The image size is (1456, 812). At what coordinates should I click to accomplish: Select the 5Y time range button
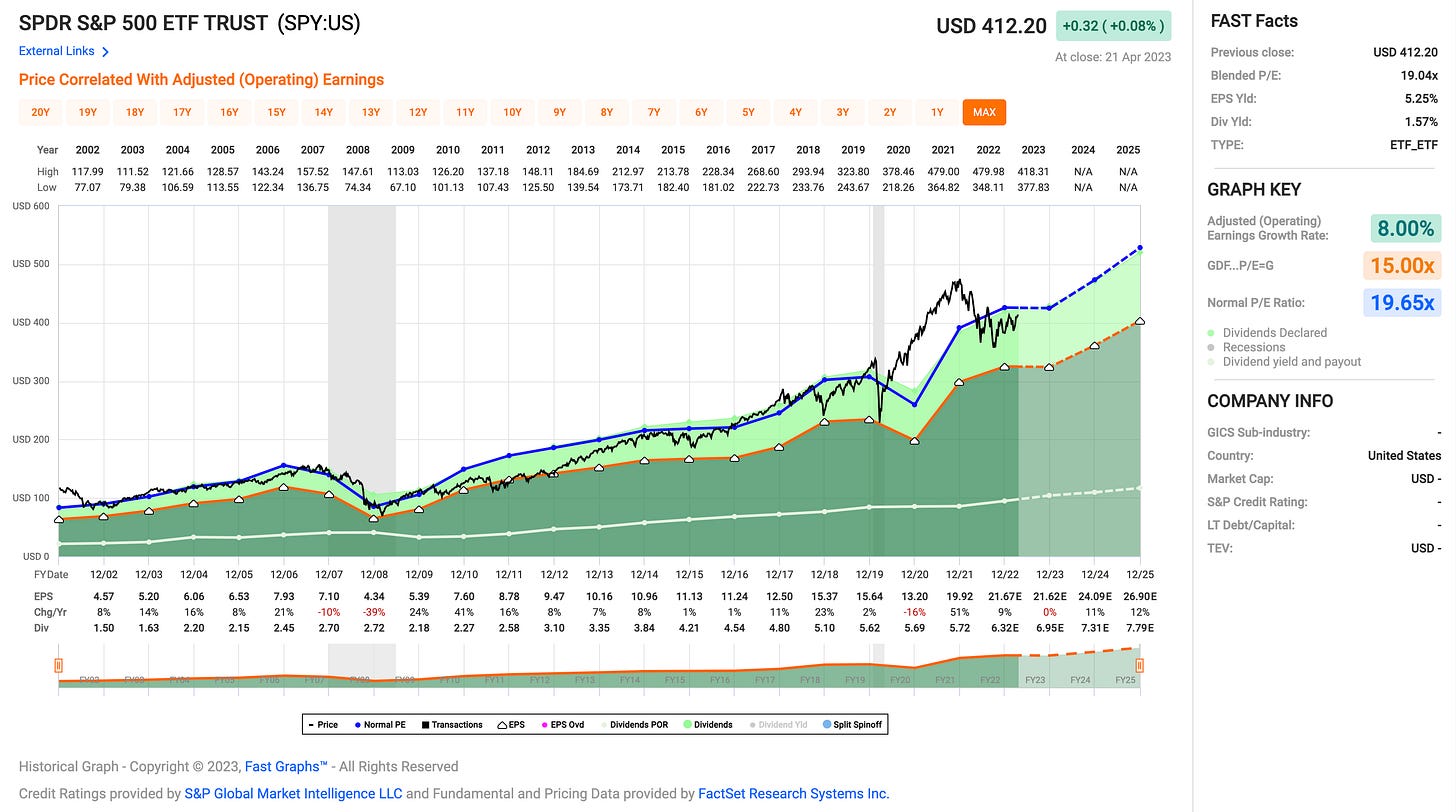[748, 112]
